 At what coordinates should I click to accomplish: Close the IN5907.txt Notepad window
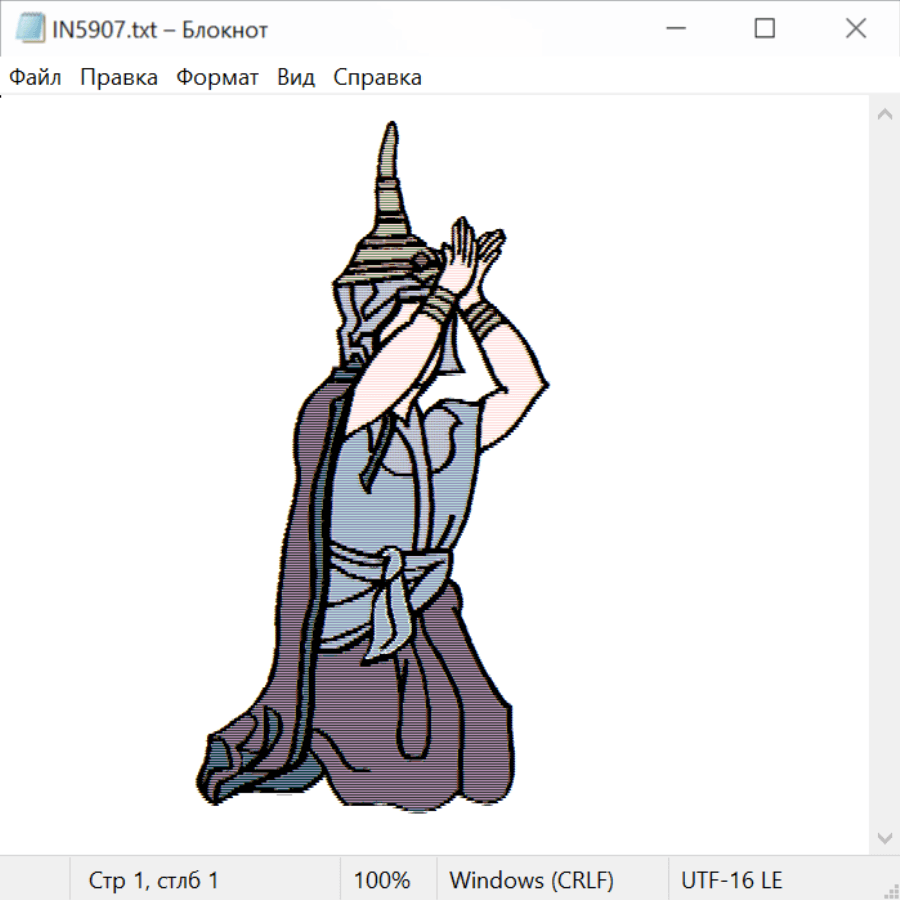[855, 29]
